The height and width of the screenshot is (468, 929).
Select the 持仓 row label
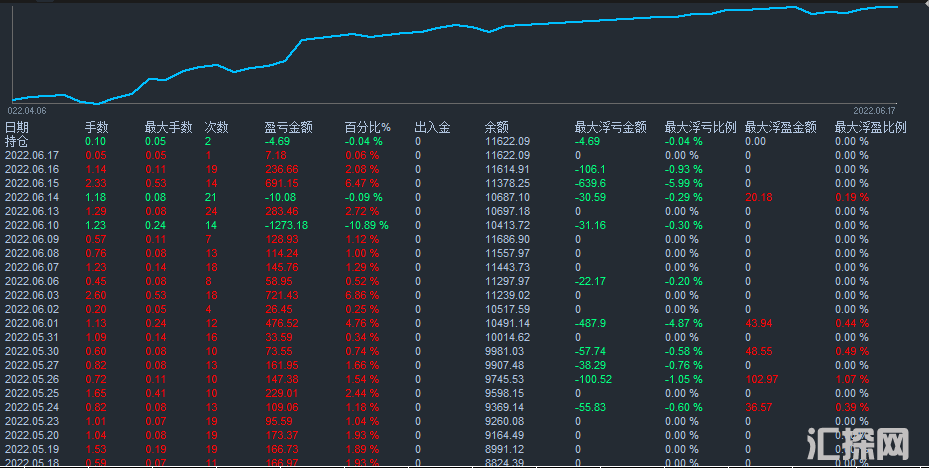(x=17, y=142)
